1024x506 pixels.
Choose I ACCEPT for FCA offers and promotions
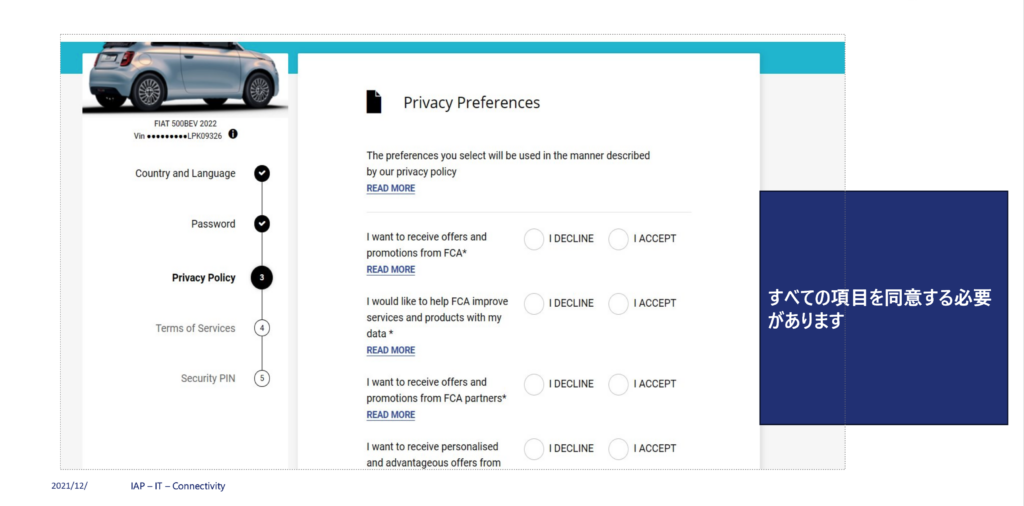click(618, 239)
